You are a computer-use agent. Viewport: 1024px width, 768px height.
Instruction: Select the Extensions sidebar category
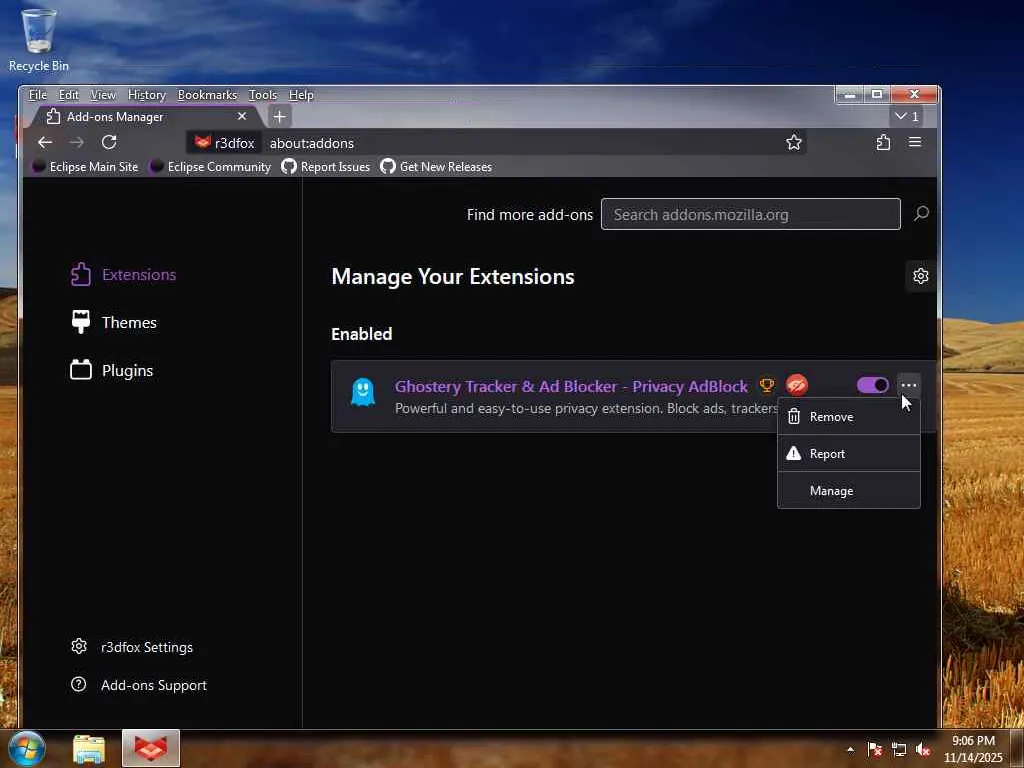pos(123,274)
